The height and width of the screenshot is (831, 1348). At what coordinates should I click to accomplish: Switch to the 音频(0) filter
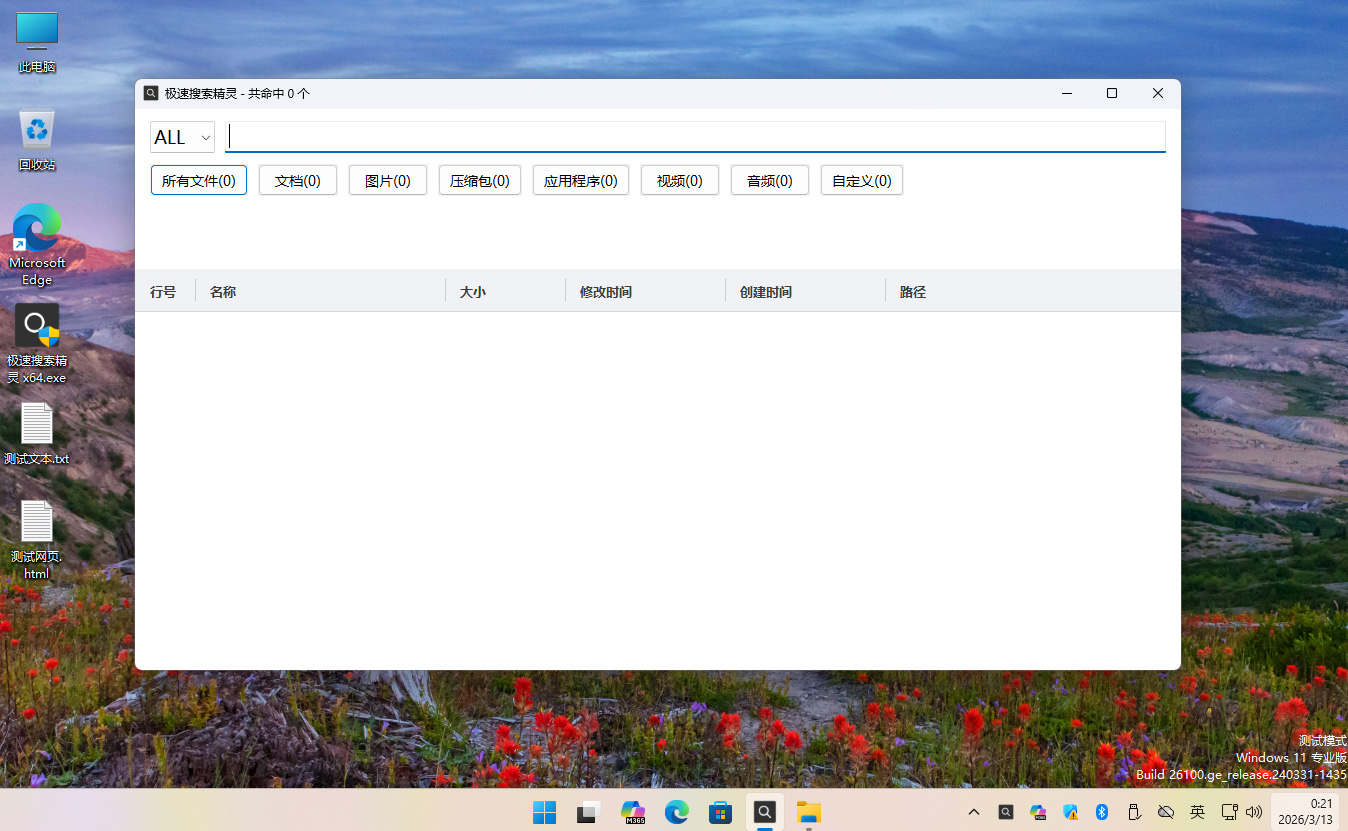[x=770, y=181]
